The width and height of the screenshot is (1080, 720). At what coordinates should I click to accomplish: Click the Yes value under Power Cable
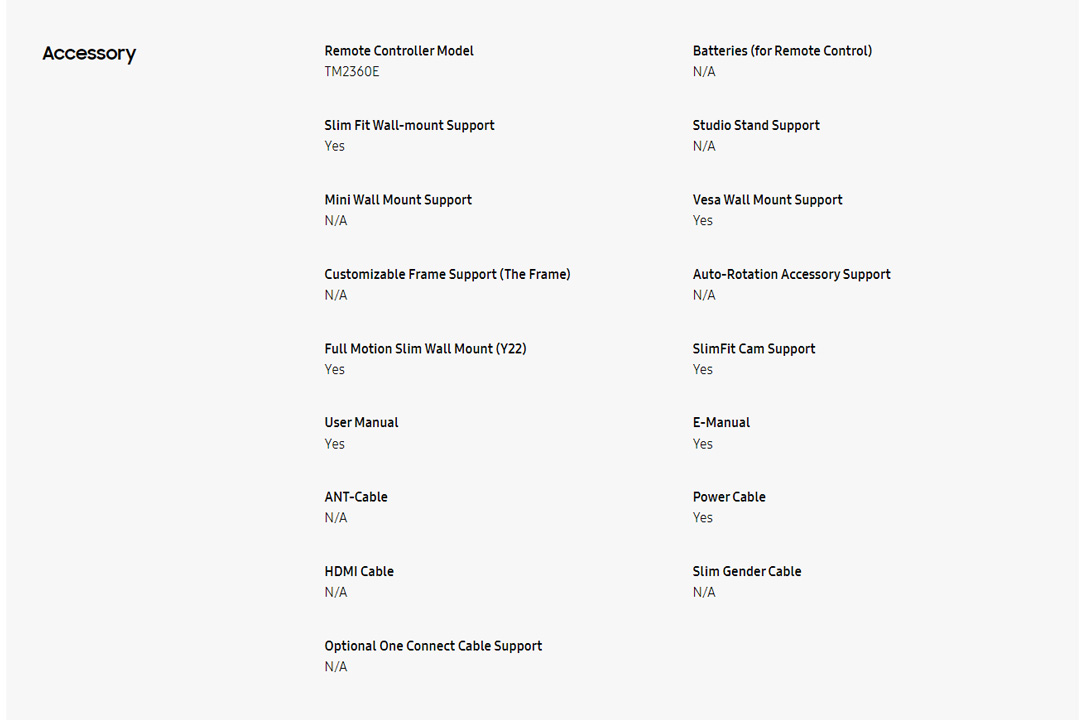tap(703, 518)
